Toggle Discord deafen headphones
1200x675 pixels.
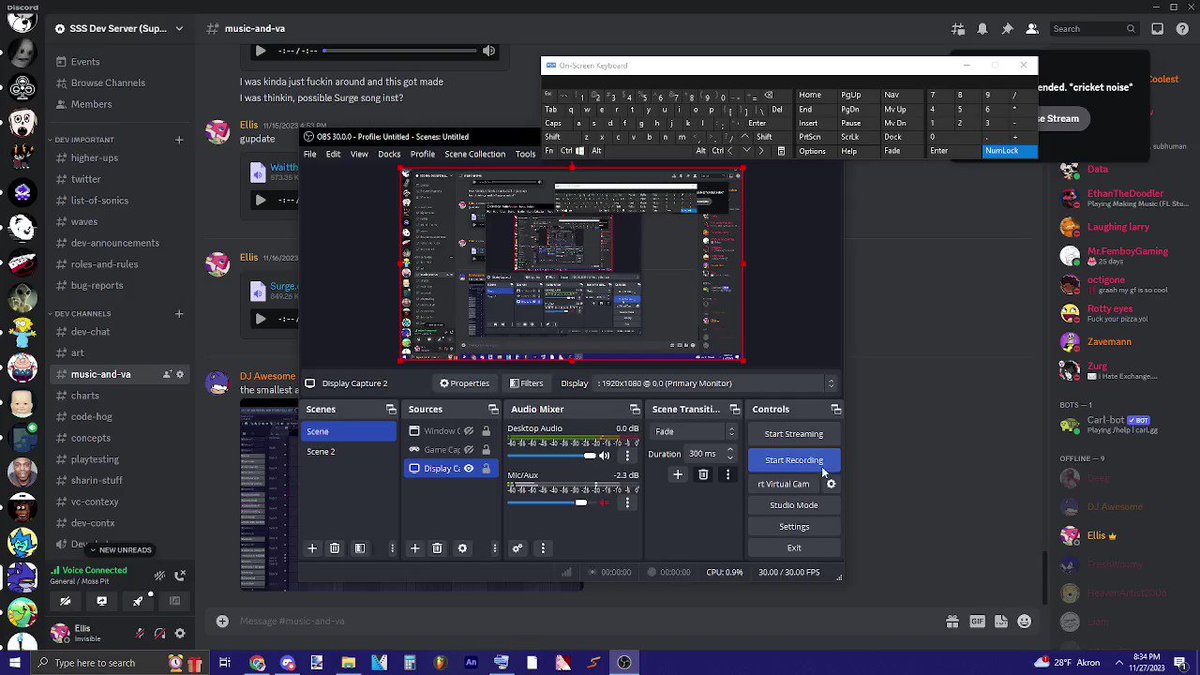pyautogui.click(x=159, y=633)
